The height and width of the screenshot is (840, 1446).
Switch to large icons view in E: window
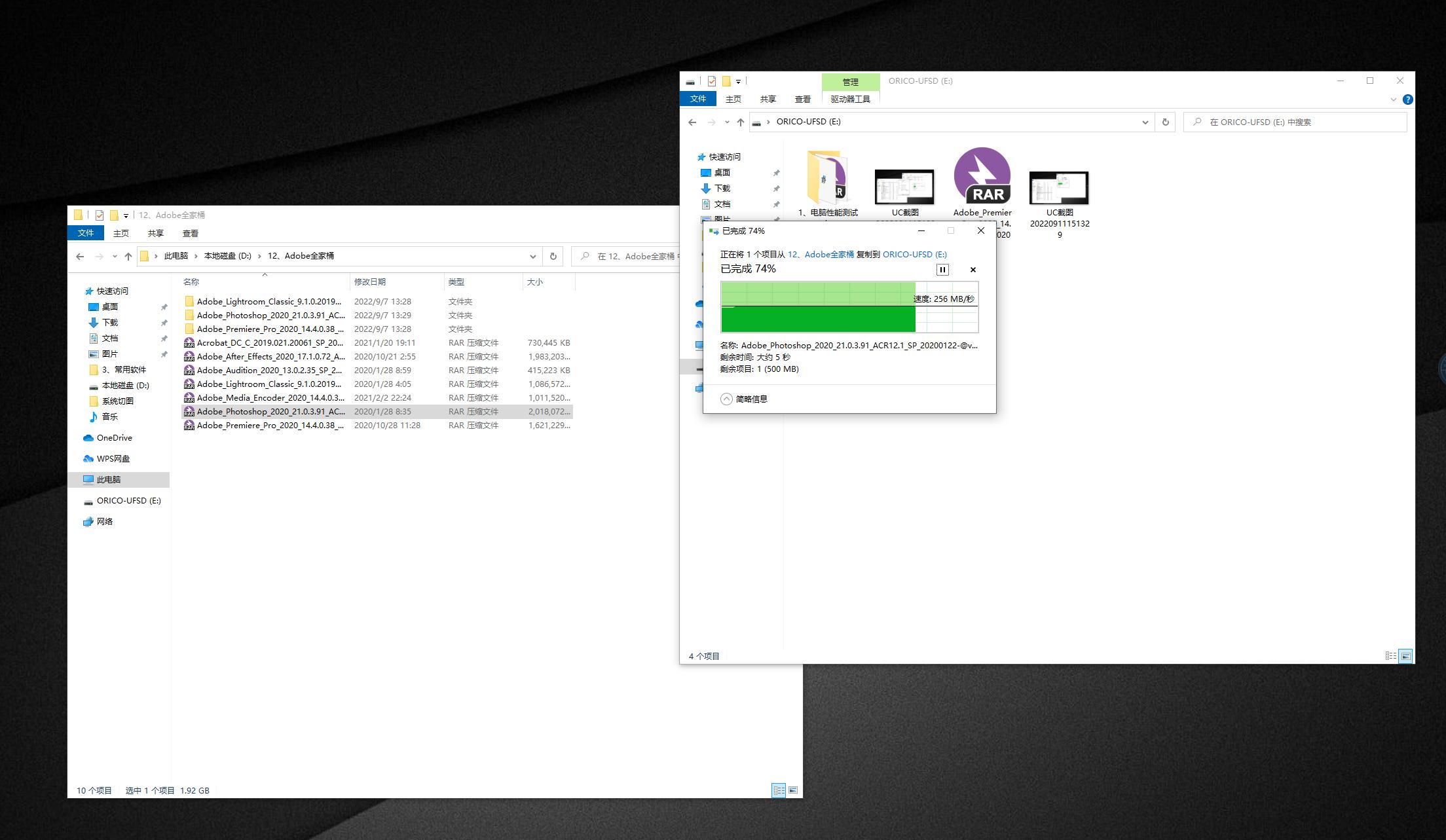pos(1405,655)
